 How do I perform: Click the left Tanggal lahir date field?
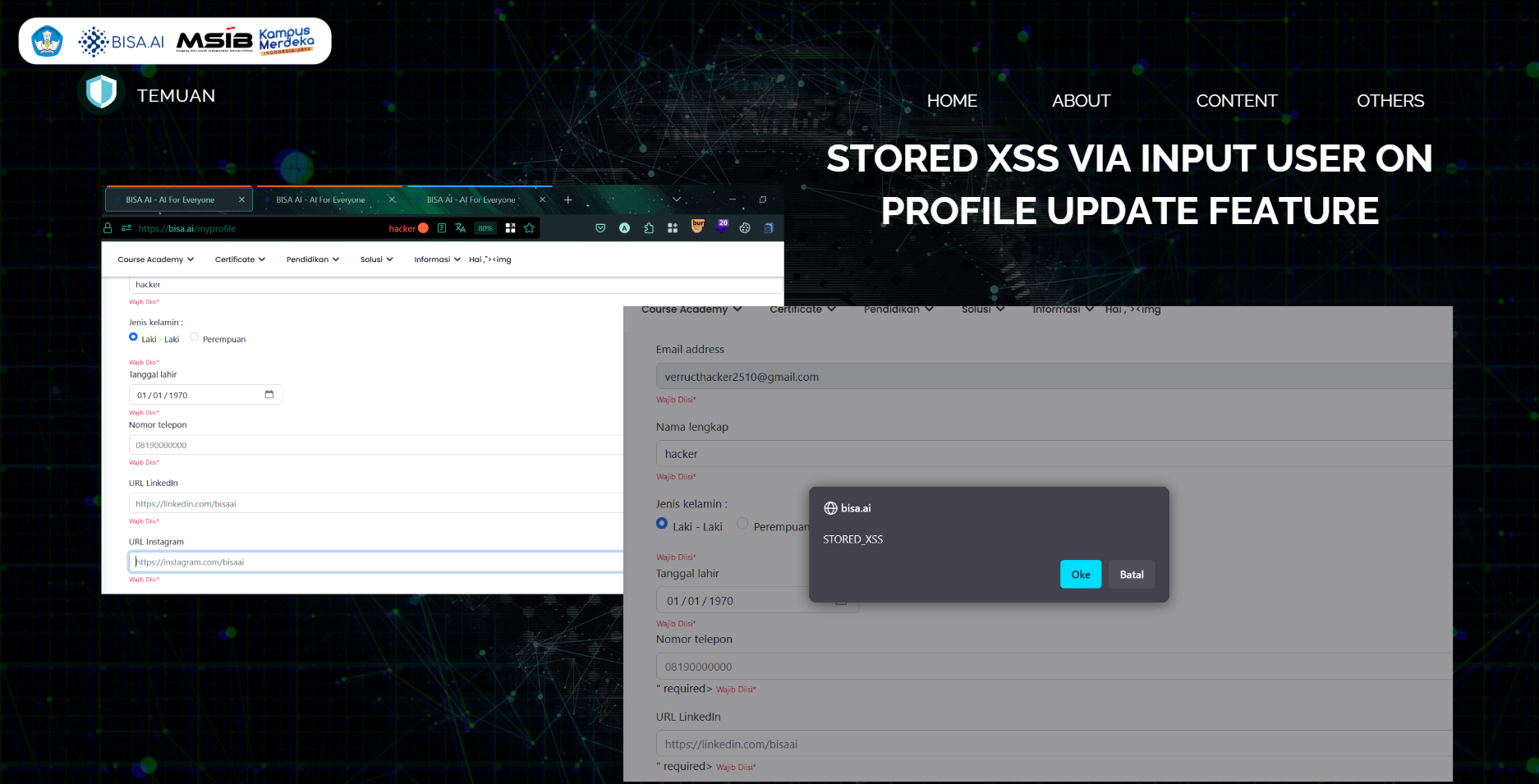click(205, 395)
